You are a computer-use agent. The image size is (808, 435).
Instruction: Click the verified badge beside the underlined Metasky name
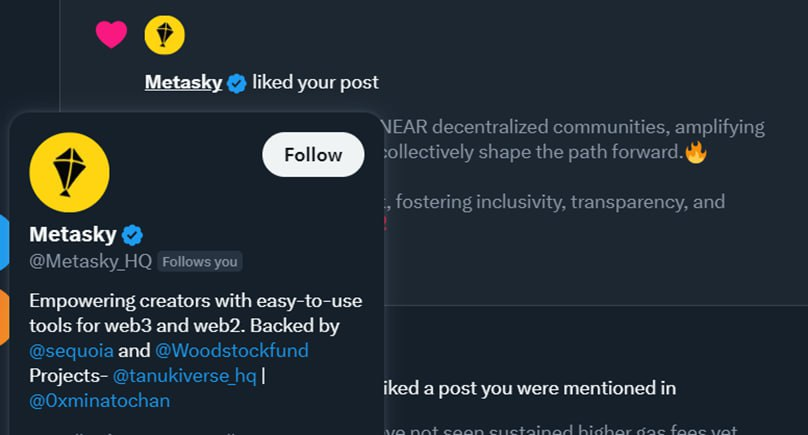[237, 83]
